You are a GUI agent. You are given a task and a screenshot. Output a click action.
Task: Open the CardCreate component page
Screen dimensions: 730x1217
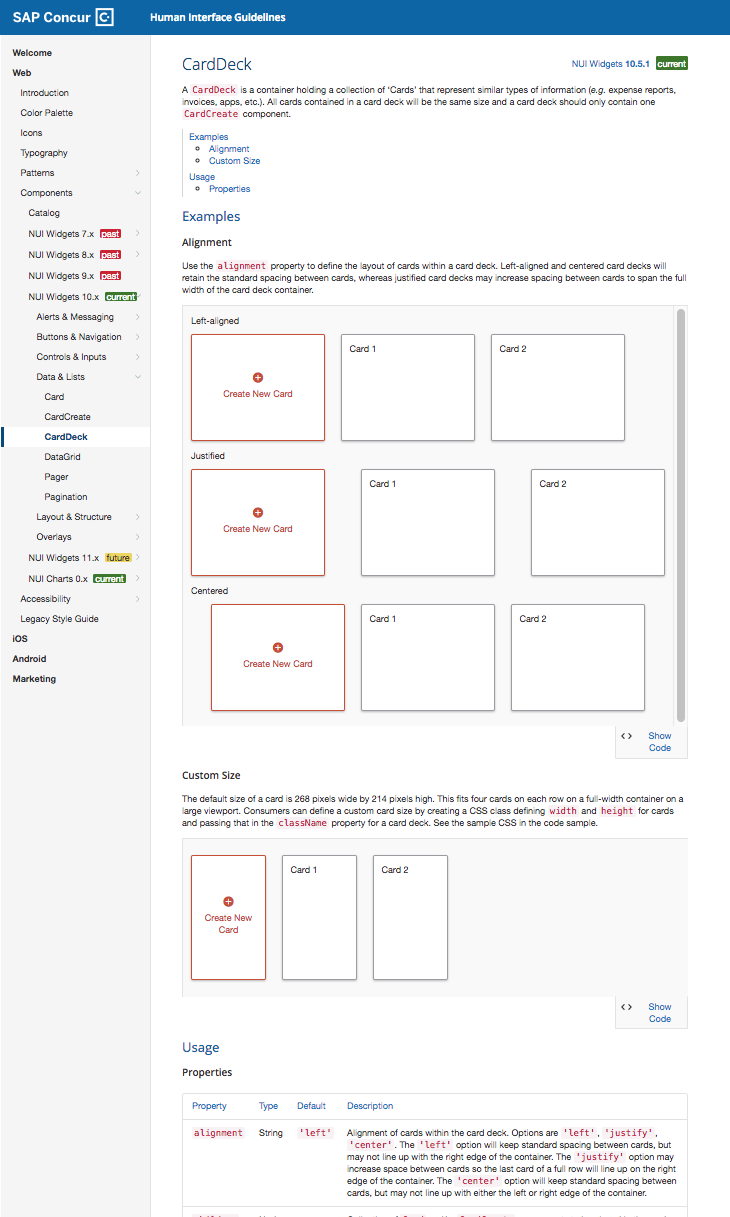[x=67, y=417]
